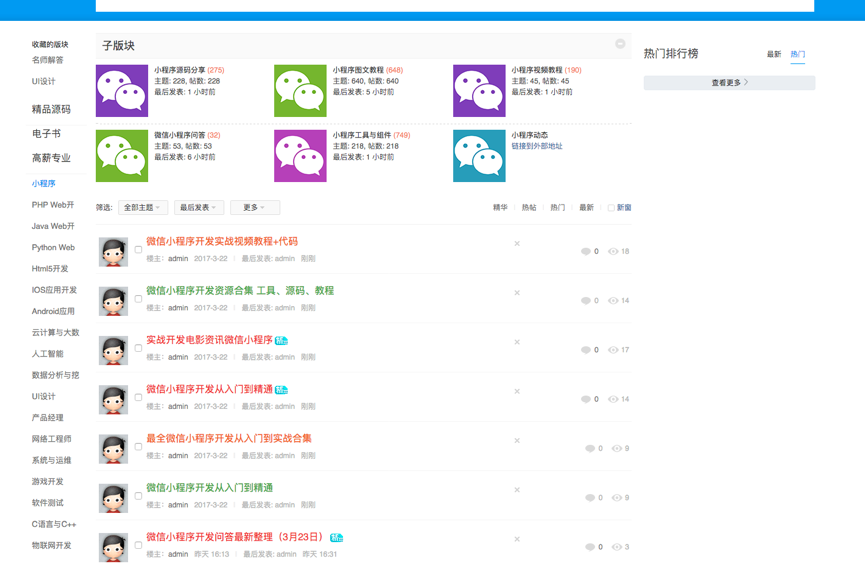Select 物联网开发 in sidebar
The height and width of the screenshot is (563, 865).
(x=51, y=546)
